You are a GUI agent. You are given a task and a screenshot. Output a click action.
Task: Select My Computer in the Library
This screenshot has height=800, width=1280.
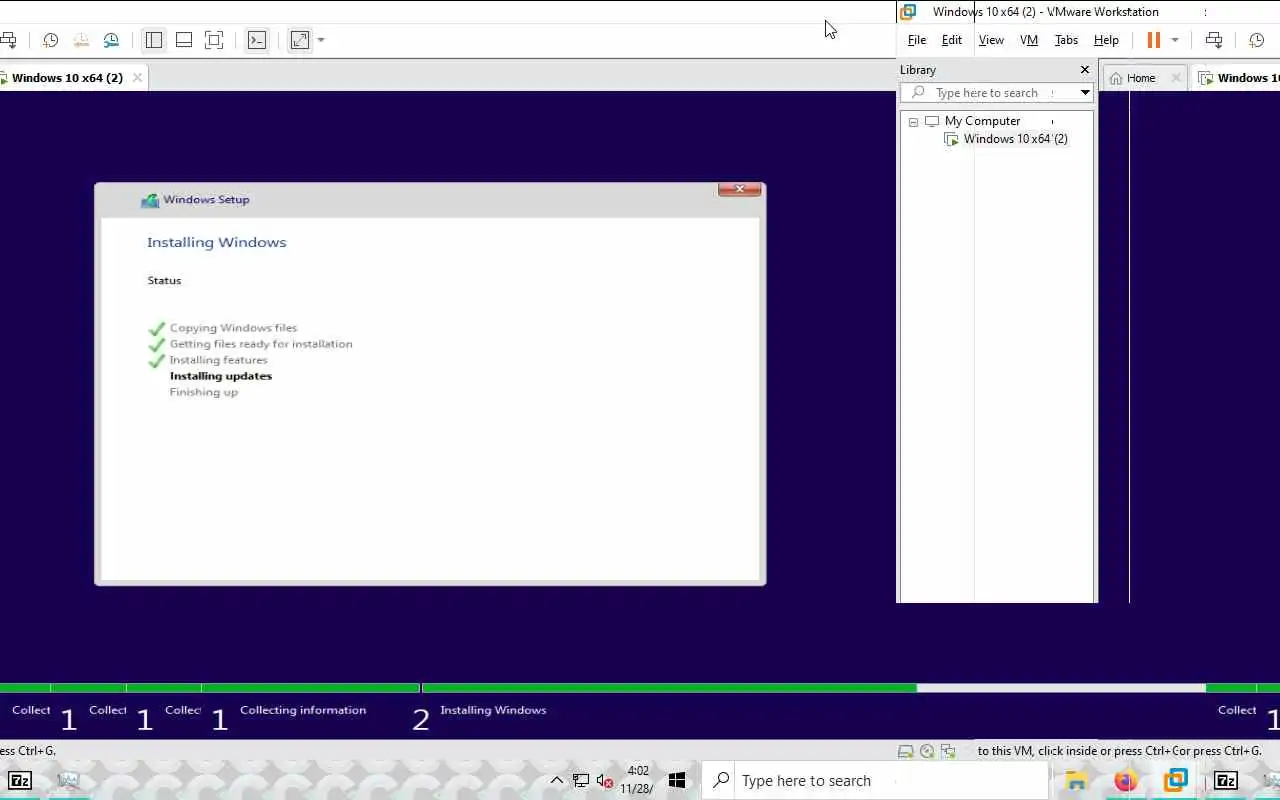tap(982, 121)
